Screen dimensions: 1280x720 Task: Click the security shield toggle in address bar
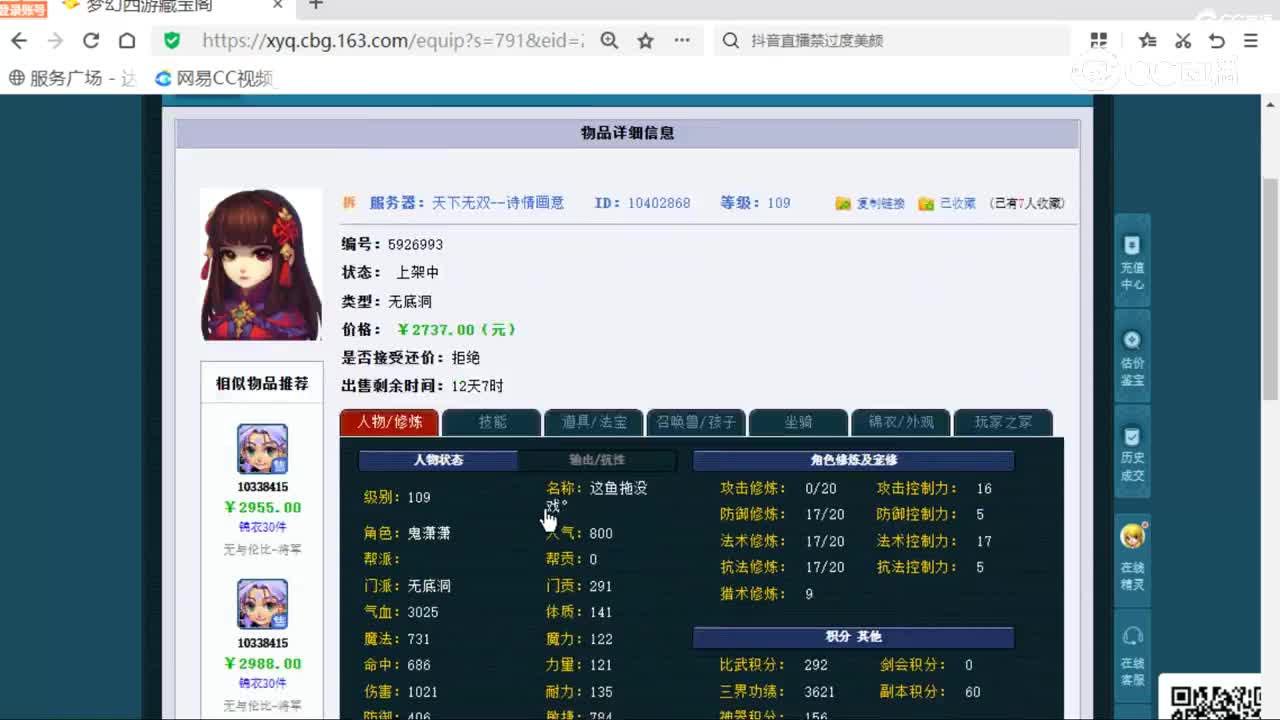(x=170, y=41)
